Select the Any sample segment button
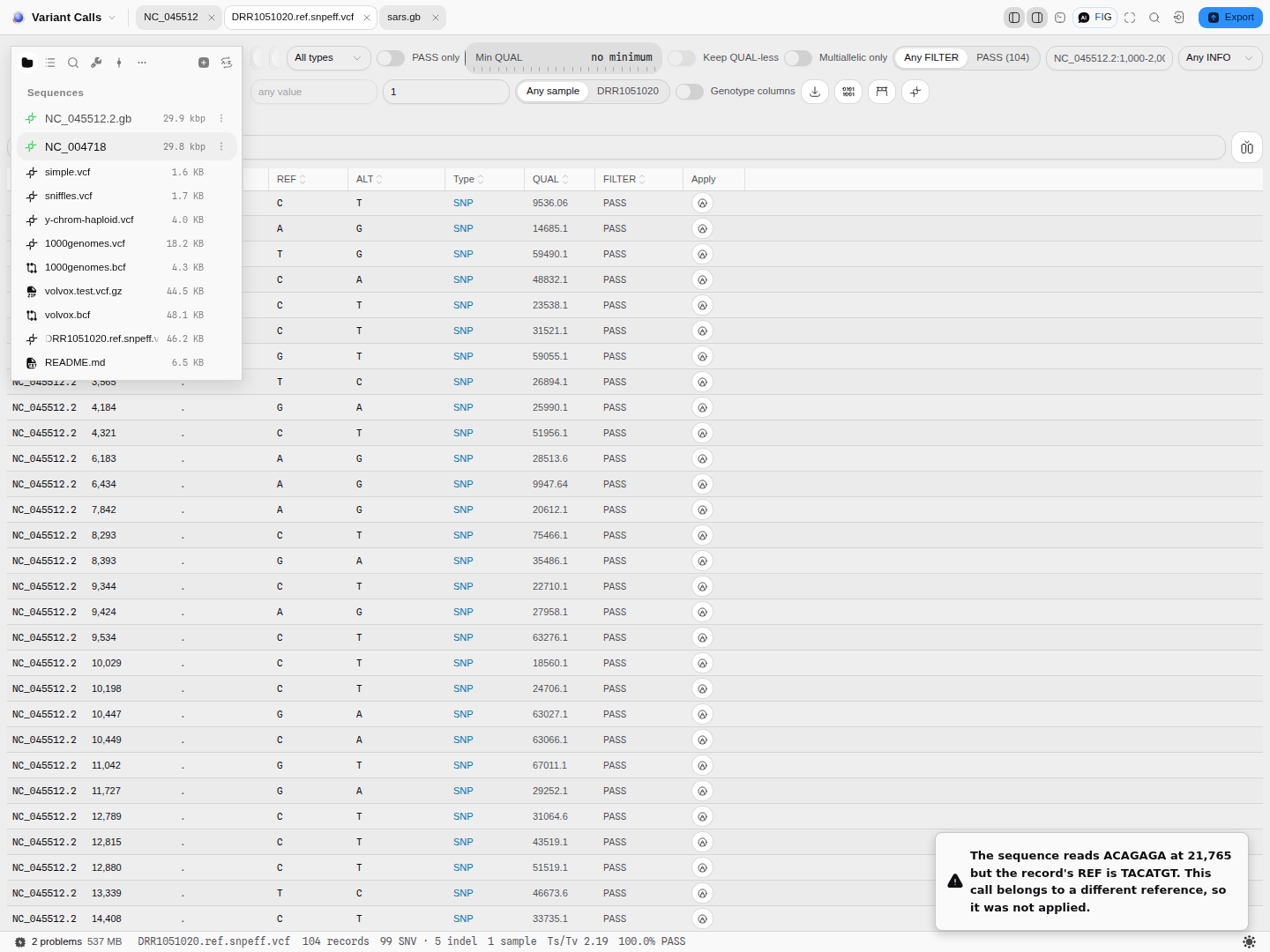1270x952 pixels. tap(553, 92)
